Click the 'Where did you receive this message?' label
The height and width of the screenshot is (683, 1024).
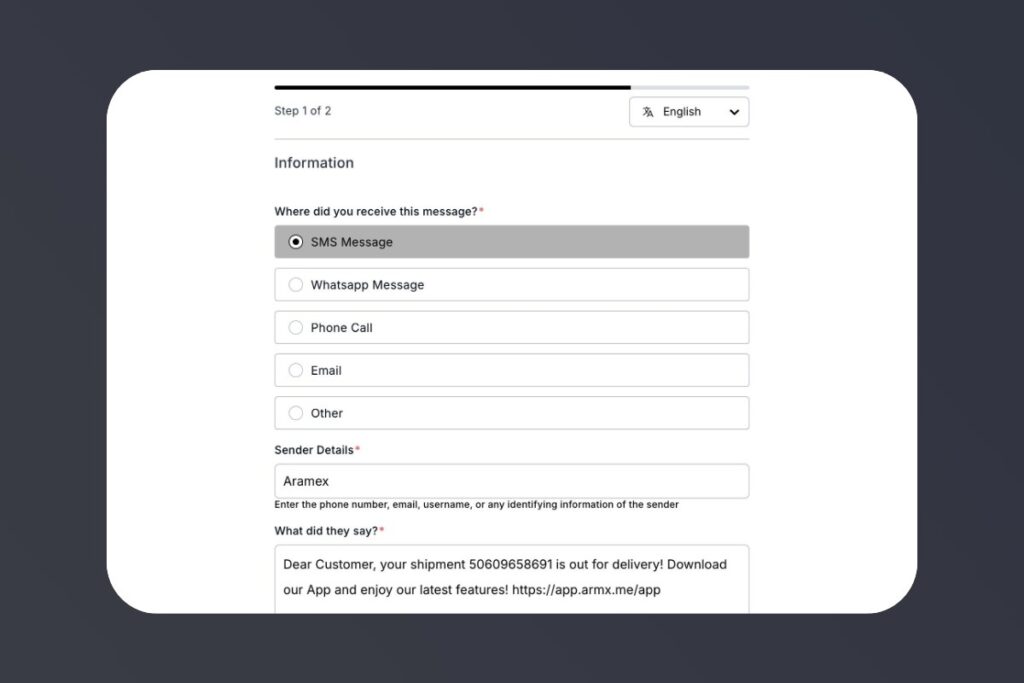(x=376, y=211)
